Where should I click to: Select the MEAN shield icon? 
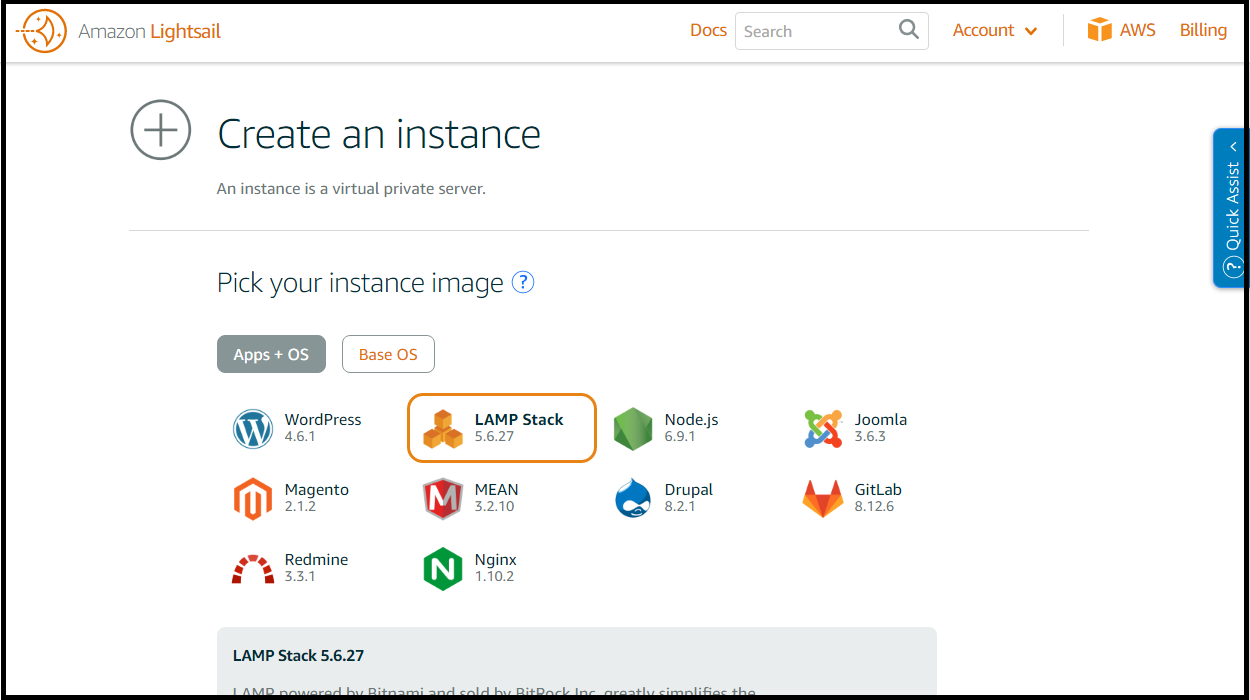[x=443, y=498]
